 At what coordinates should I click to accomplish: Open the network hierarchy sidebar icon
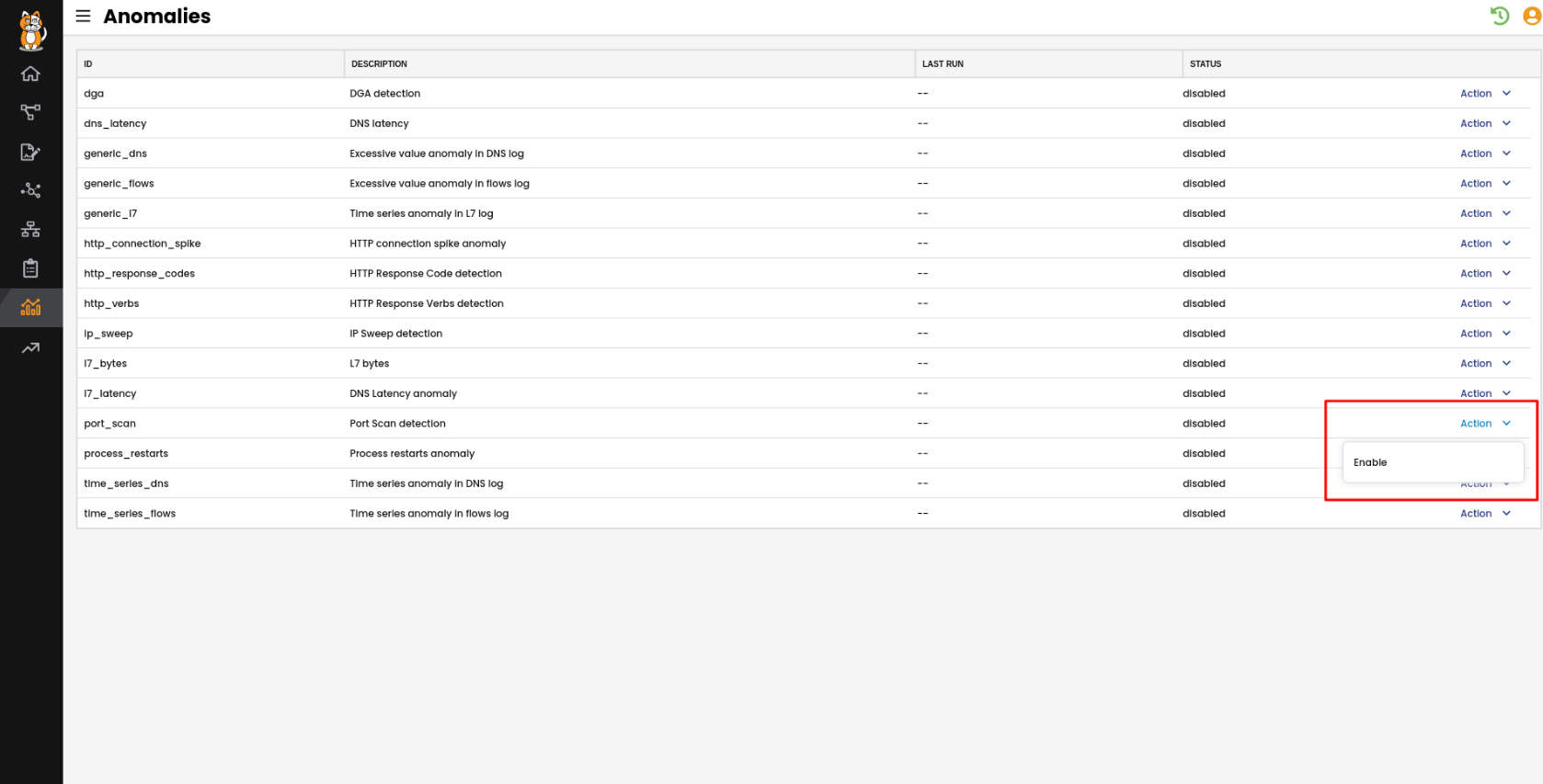31,230
